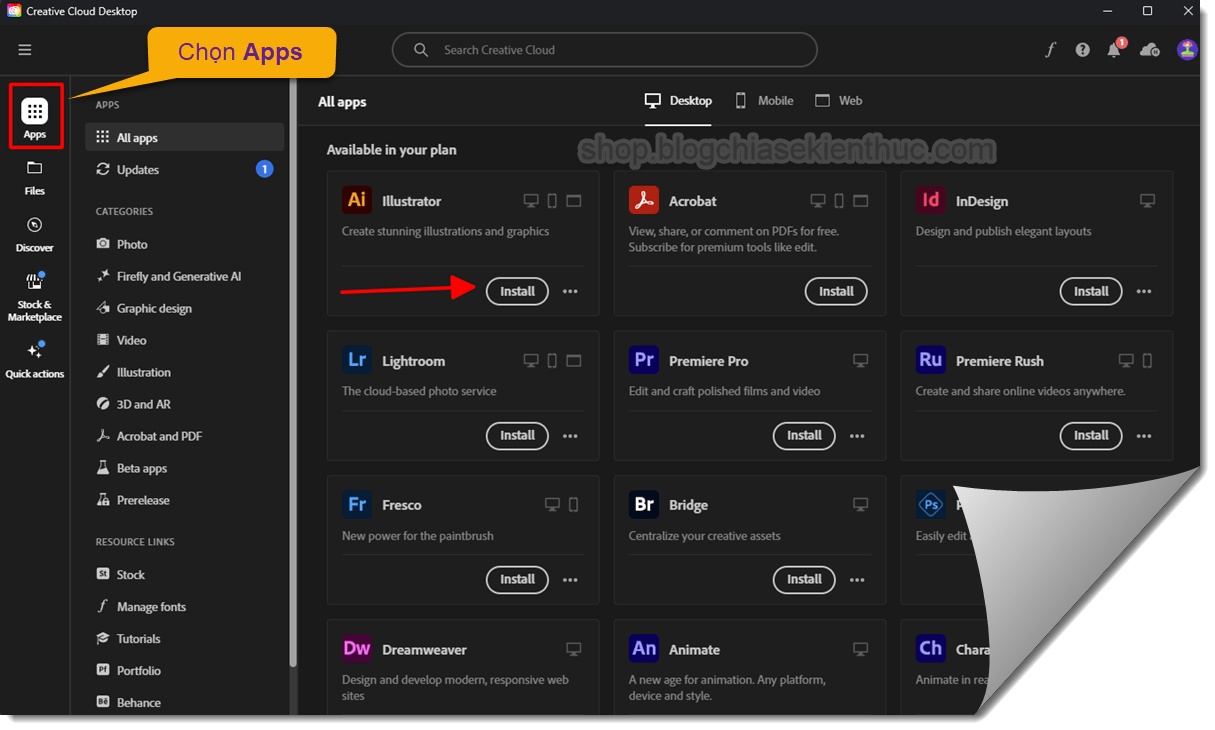Check cloud sync status icon
This screenshot has width=1215, height=730.
point(1150,50)
